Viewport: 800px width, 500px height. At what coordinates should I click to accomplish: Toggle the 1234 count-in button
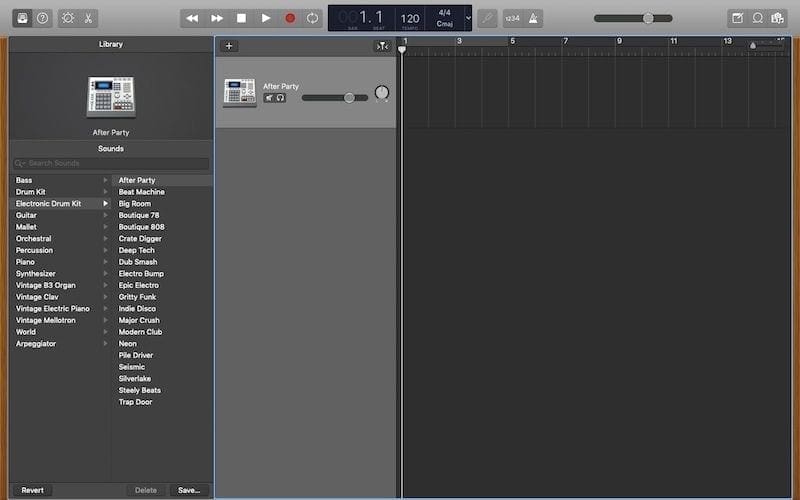click(513, 18)
